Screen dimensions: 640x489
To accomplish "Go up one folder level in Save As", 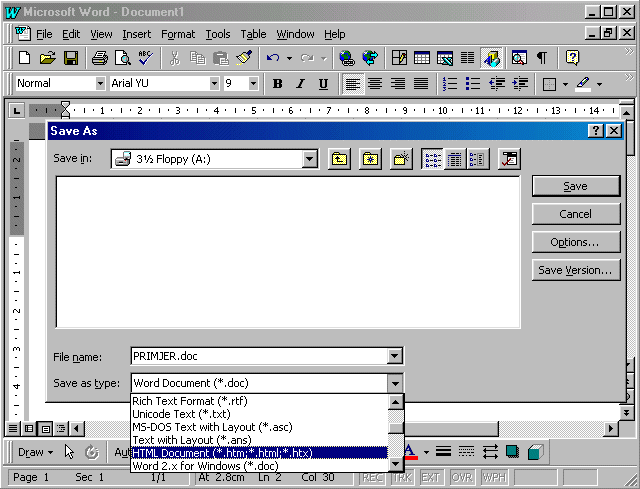I will click(339, 159).
